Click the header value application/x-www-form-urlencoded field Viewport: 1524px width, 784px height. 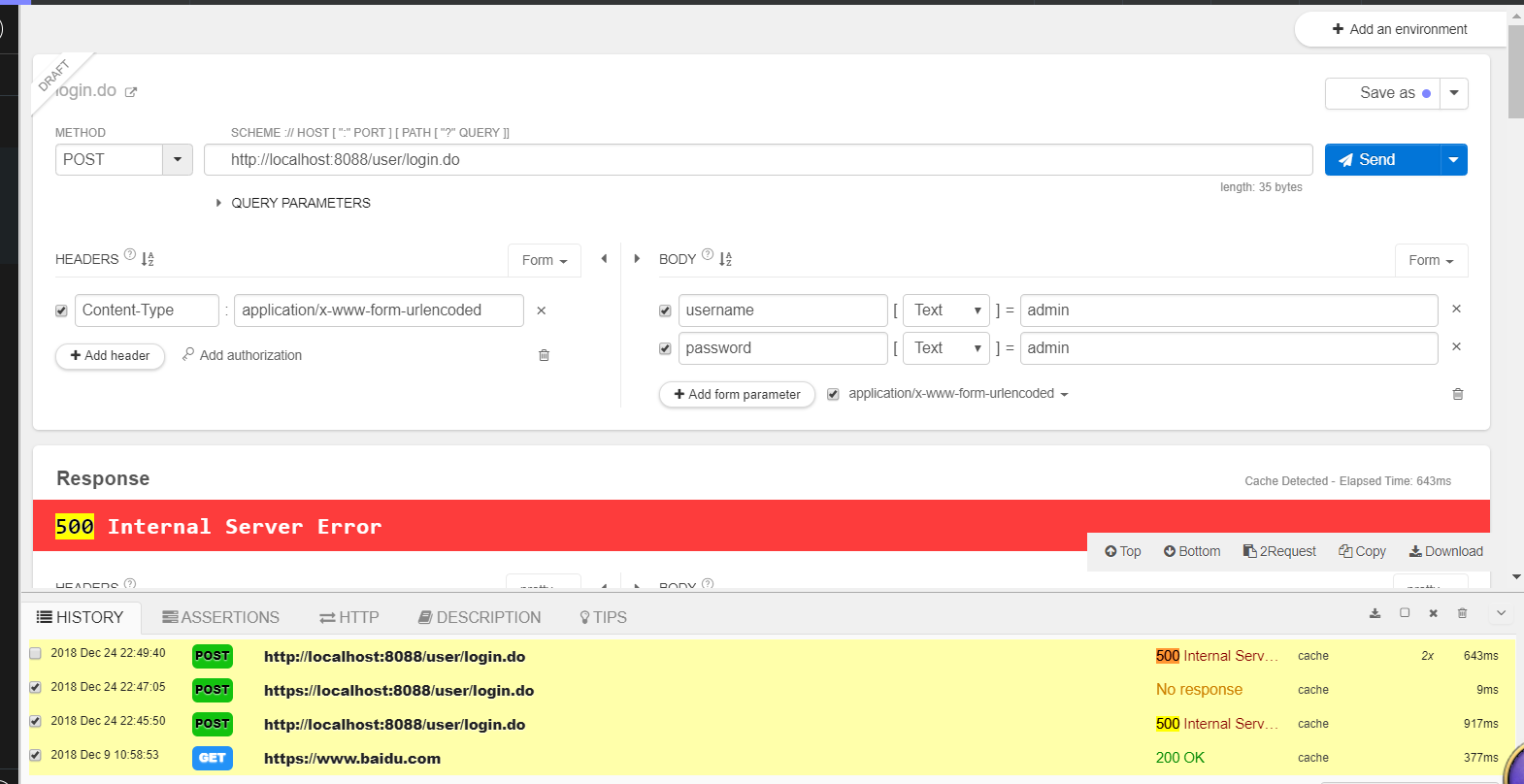click(379, 310)
